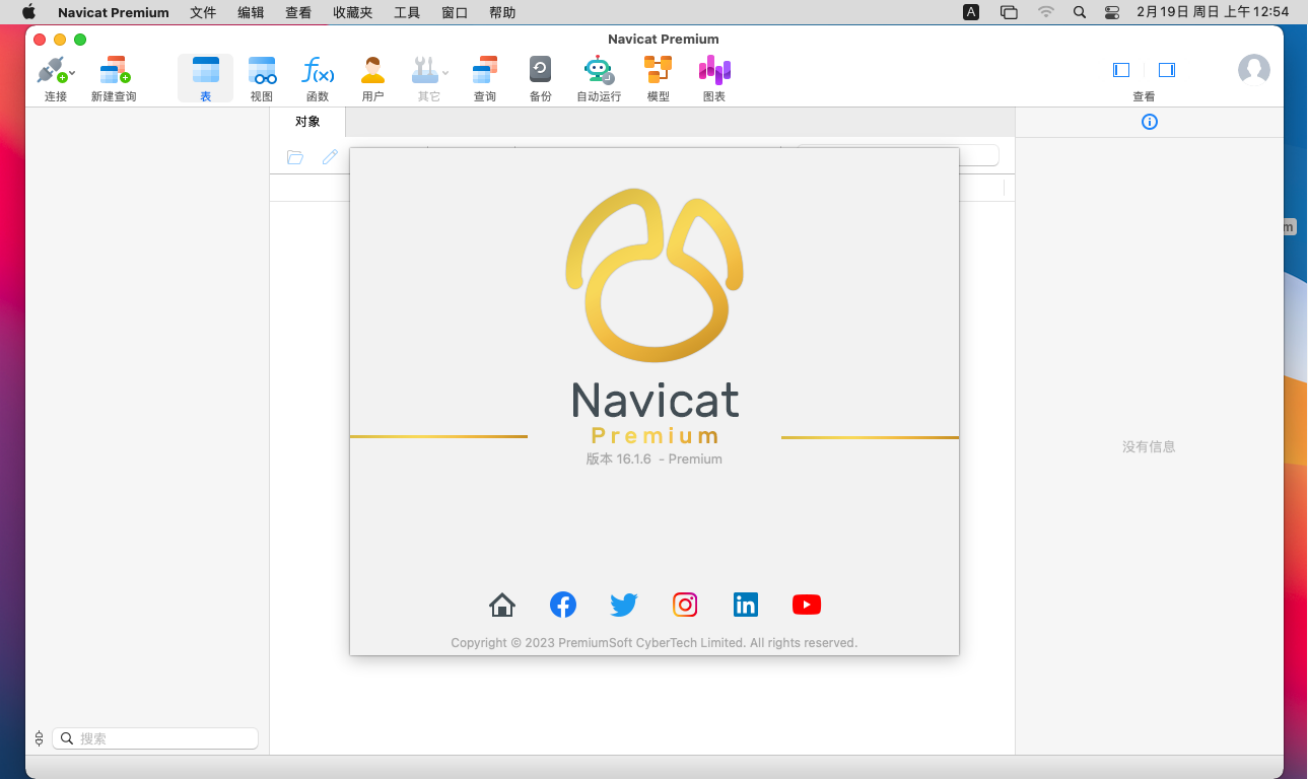Click the input method A icon
Image resolution: width=1308 pixels, height=779 pixels.
(971, 12)
